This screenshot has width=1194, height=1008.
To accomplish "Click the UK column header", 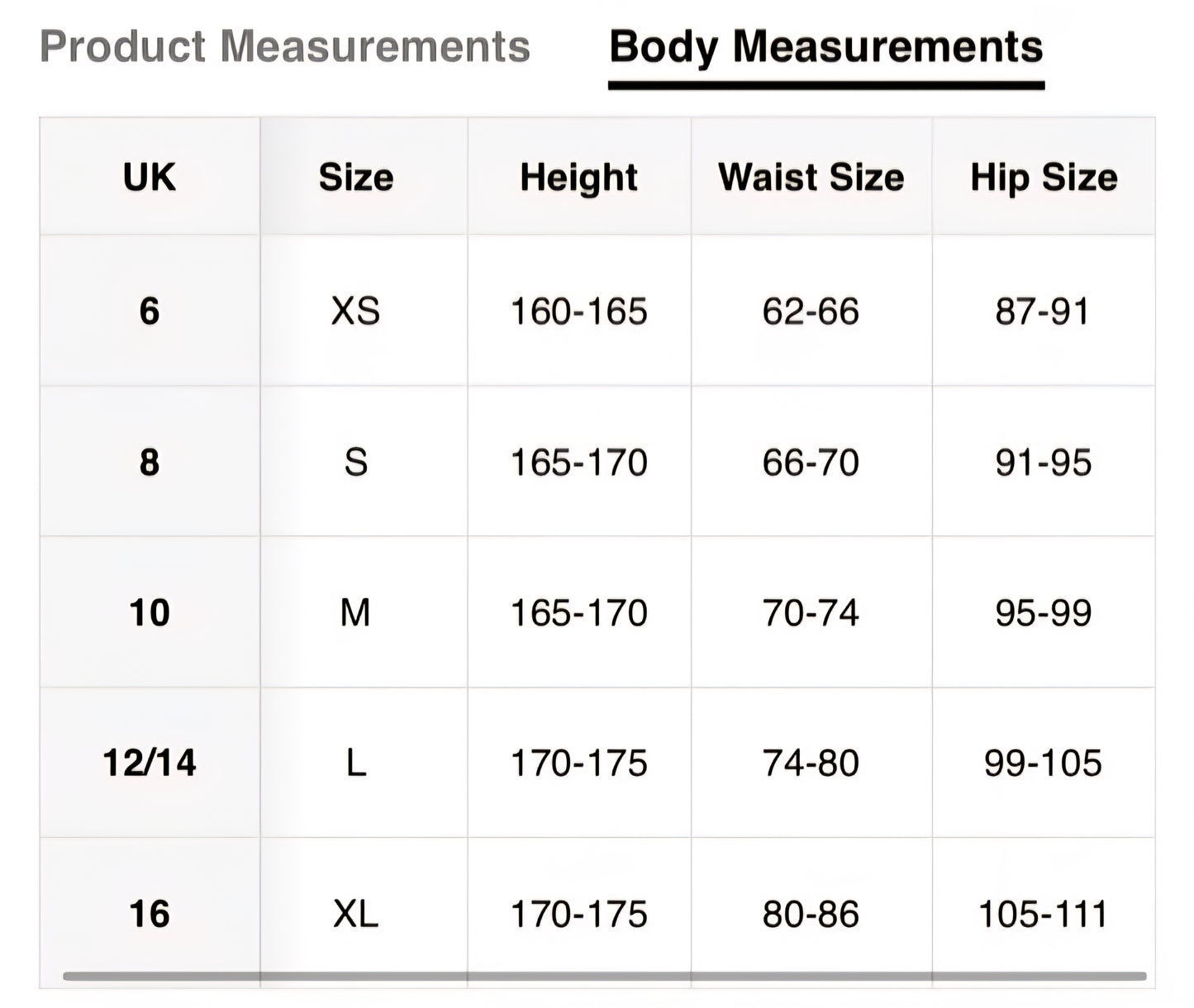I will tap(150, 177).
